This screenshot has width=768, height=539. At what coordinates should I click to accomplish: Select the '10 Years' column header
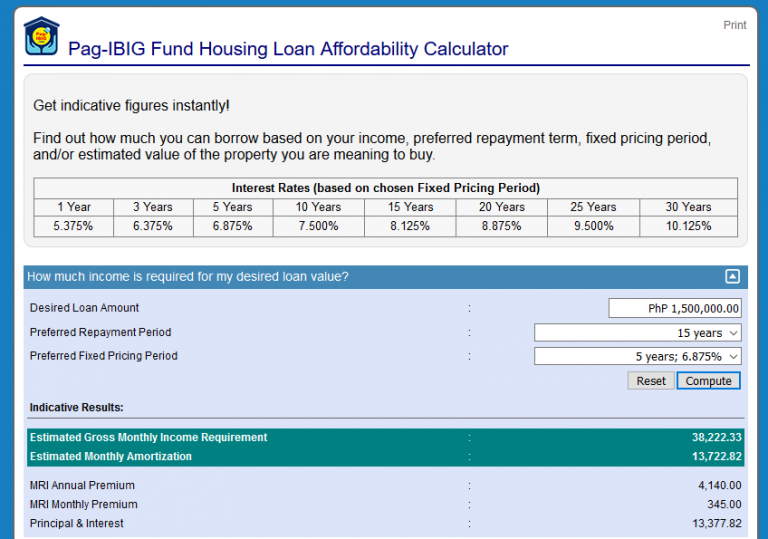(x=318, y=207)
